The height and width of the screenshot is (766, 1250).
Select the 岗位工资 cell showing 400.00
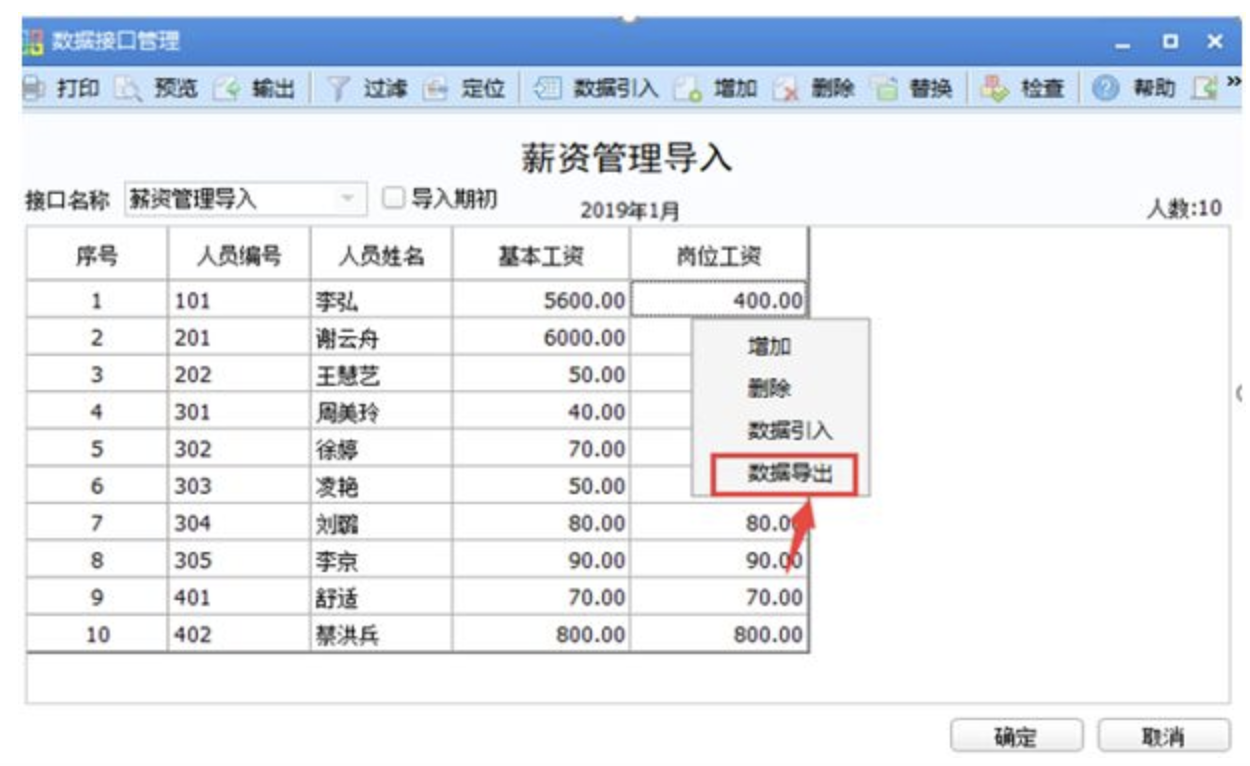(719, 300)
